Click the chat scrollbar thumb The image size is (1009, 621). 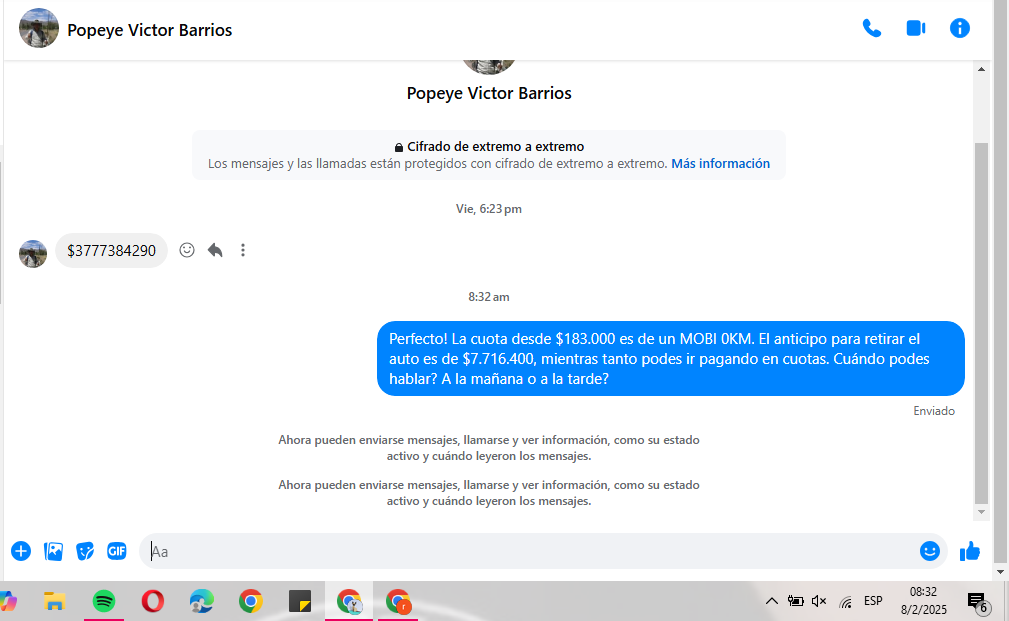pos(981,323)
